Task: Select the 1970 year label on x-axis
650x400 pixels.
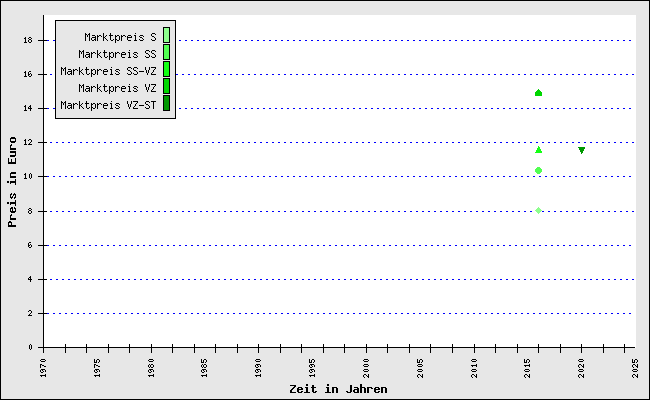Action: pos(43,366)
